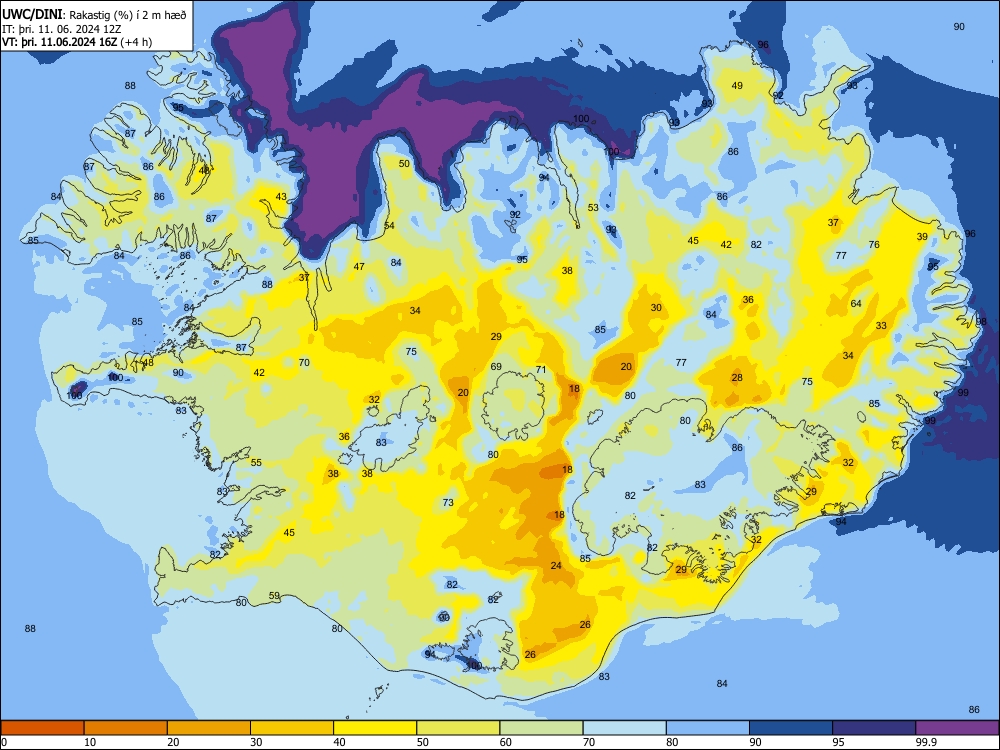Select the 10–20 orange legend swatch
Viewport: 1000px width, 750px height.
coord(126,728)
